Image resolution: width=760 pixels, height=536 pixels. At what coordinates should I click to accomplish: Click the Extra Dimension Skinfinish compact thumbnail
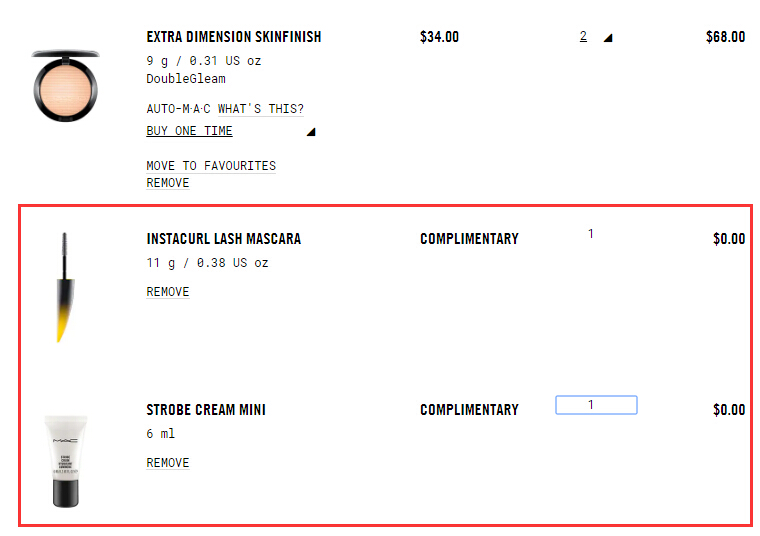tap(65, 83)
